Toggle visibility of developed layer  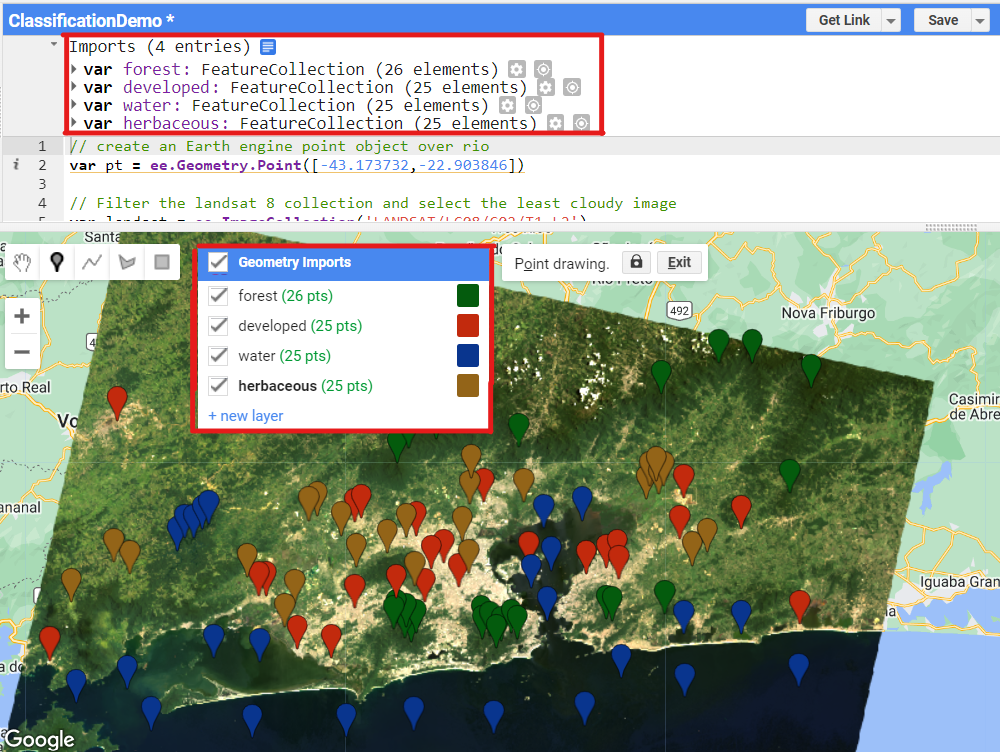click(x=218, y=325)
